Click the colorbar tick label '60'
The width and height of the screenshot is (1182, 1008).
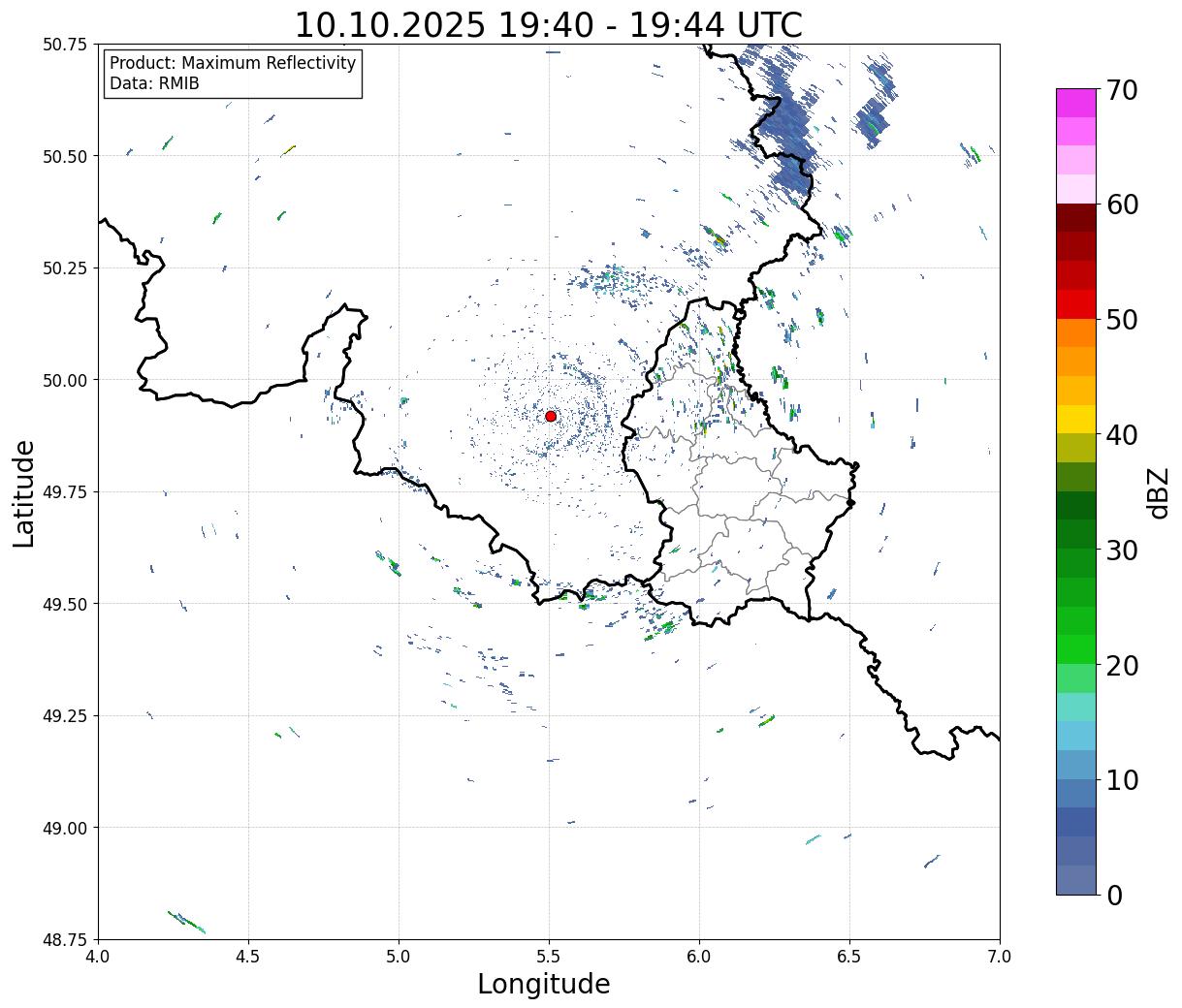1122,205
